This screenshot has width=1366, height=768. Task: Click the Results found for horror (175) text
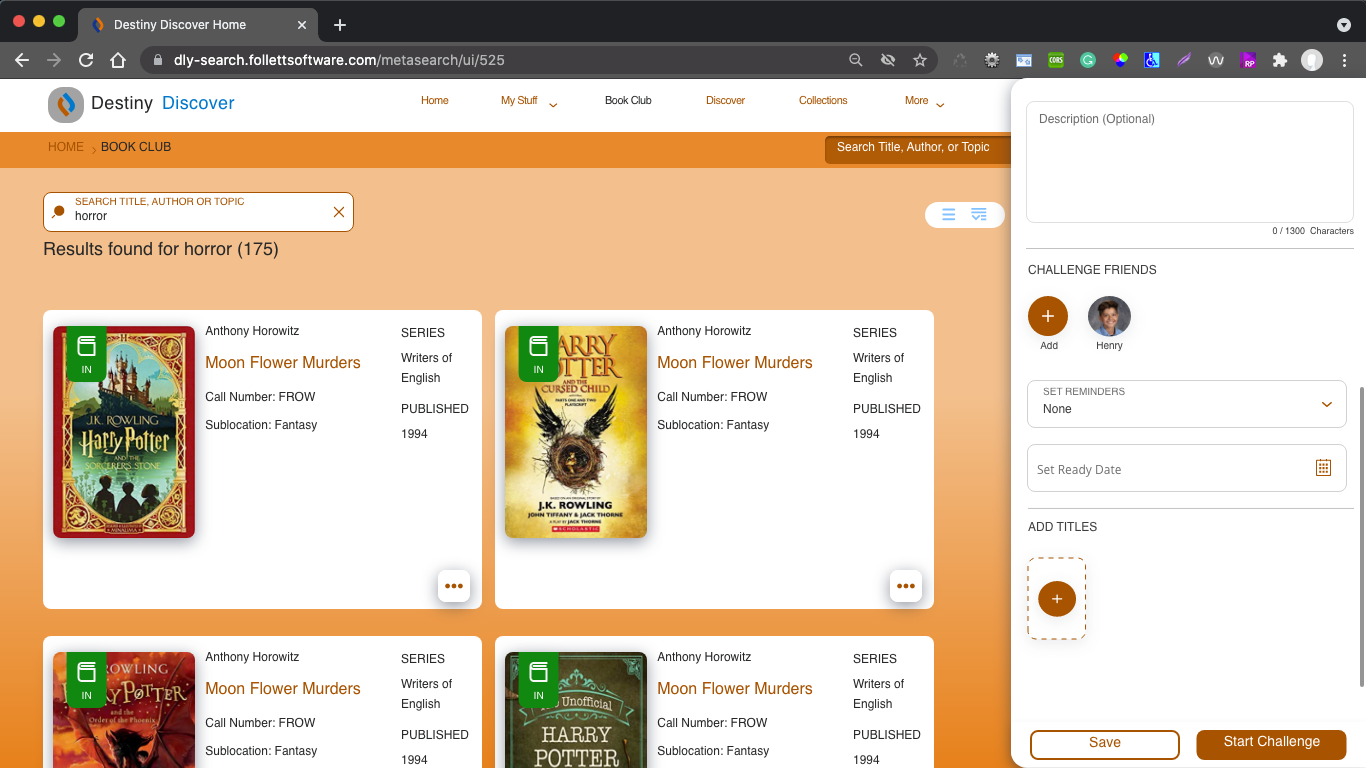pos(161,249)
